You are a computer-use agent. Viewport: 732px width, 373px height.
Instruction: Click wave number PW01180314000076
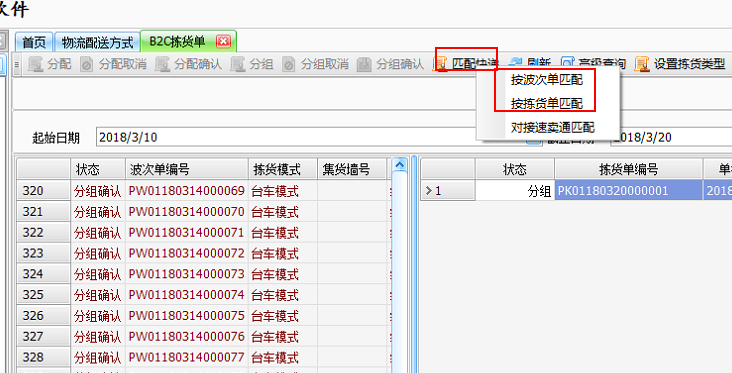[186, 337]
